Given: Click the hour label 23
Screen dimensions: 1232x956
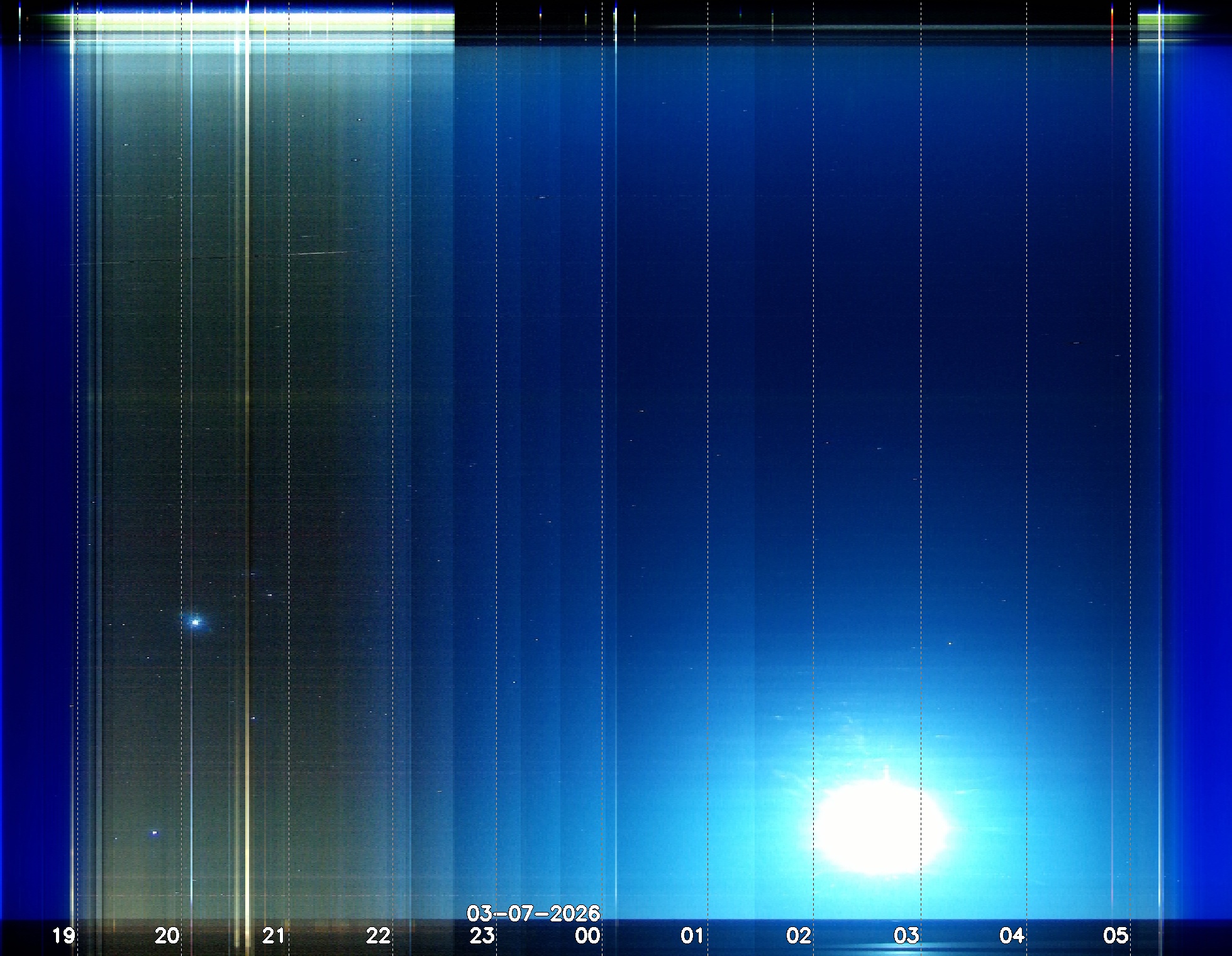Looking at the screenshot, I should [x=482, y=936].
